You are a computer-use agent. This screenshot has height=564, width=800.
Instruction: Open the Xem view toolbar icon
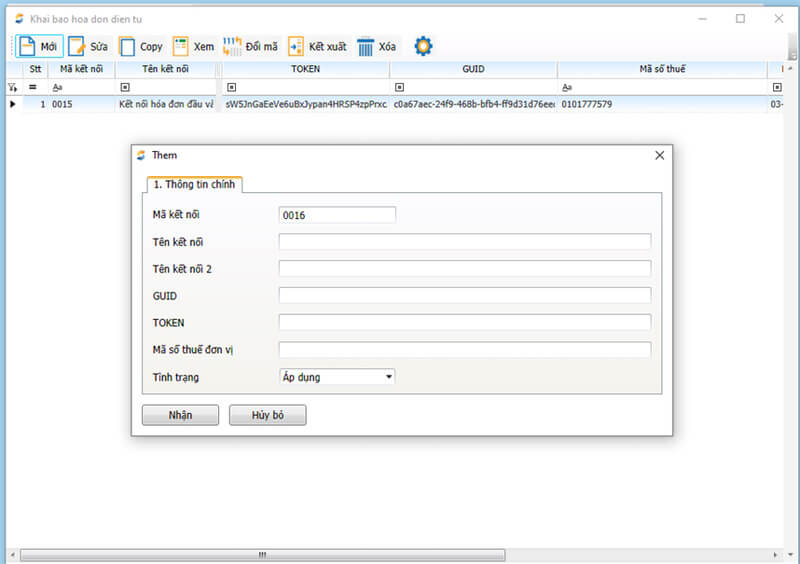pyautogui.click(x=180, y=46)
